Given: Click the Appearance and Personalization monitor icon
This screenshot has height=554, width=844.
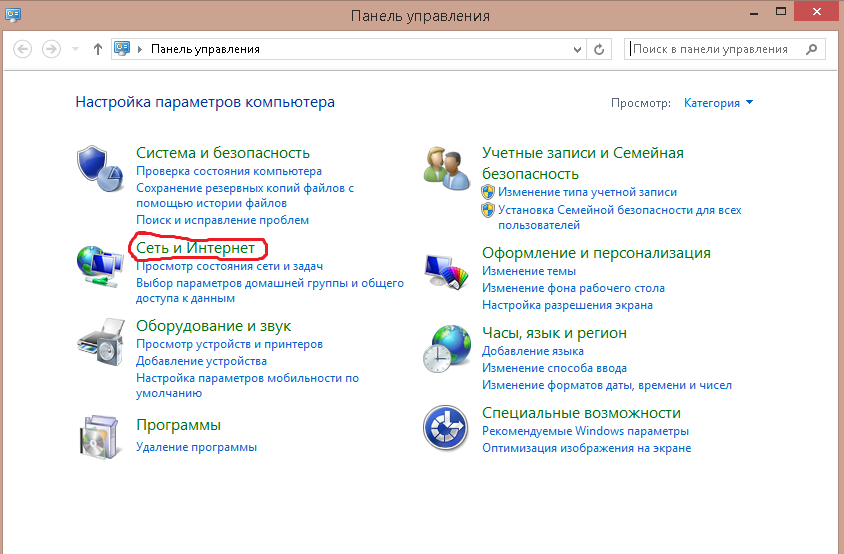Looking at the screenshot, I should tap(446, 271).
